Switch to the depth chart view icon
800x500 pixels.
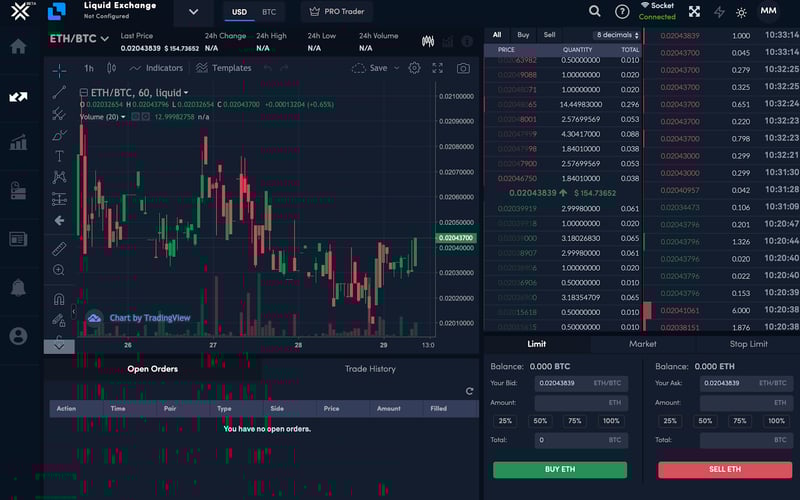[x=448, y=41]
